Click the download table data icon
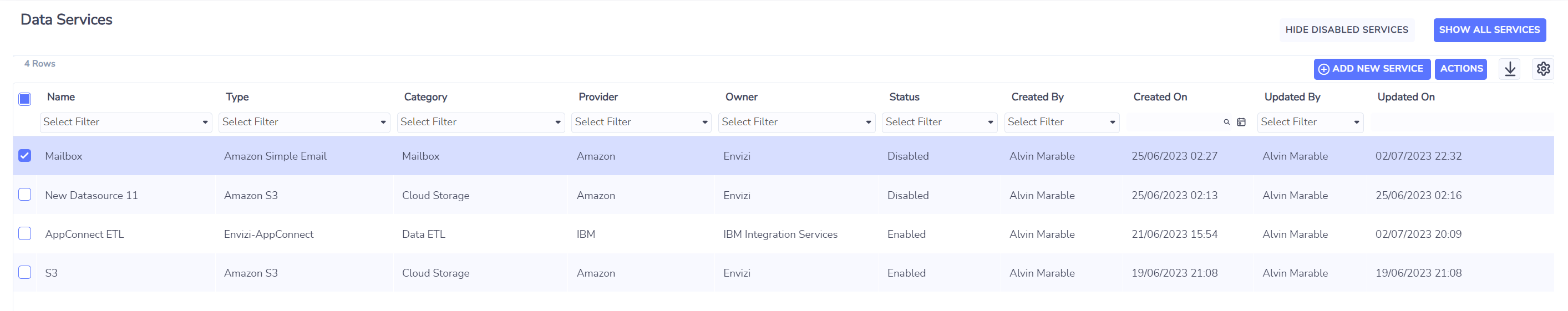 tap(1510, 69)
